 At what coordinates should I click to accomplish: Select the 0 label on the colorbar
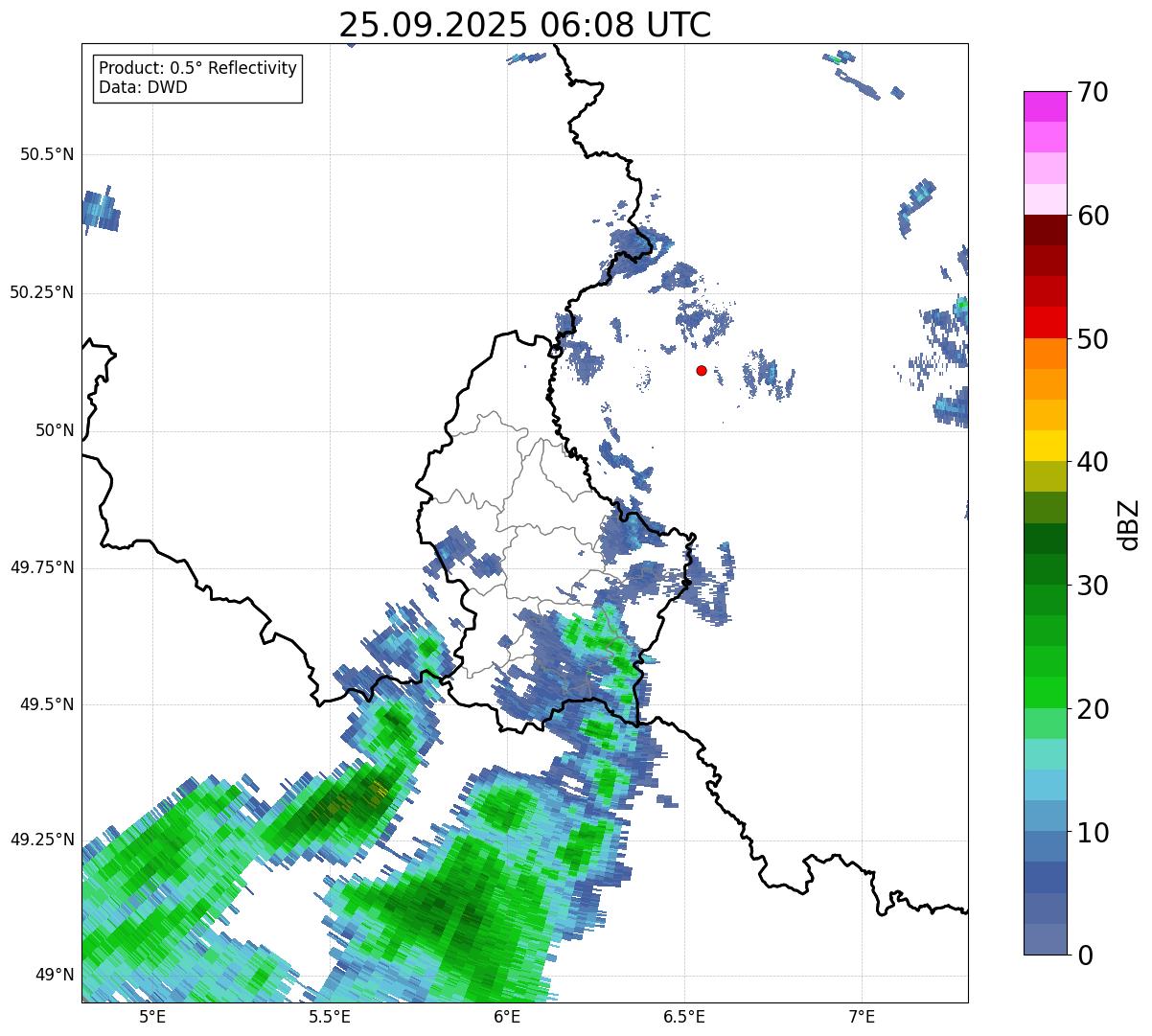coord(1085,955)
